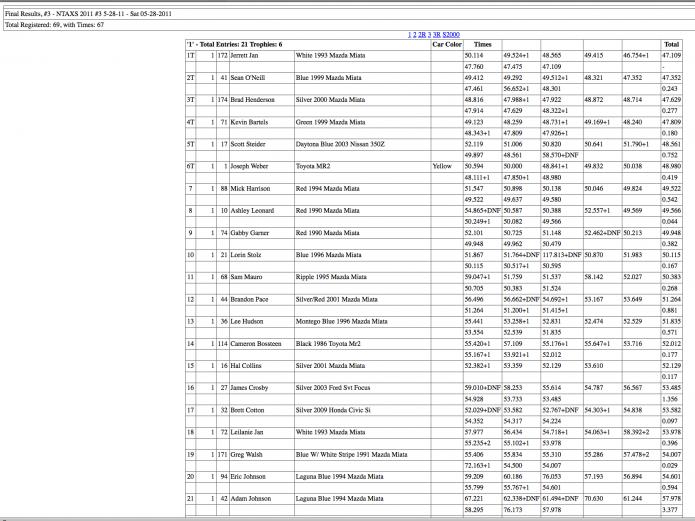Viewport: 695px width, 521px height.
Task: Select the Total Entries: 21 Trophies header
Action: (236, 45)
